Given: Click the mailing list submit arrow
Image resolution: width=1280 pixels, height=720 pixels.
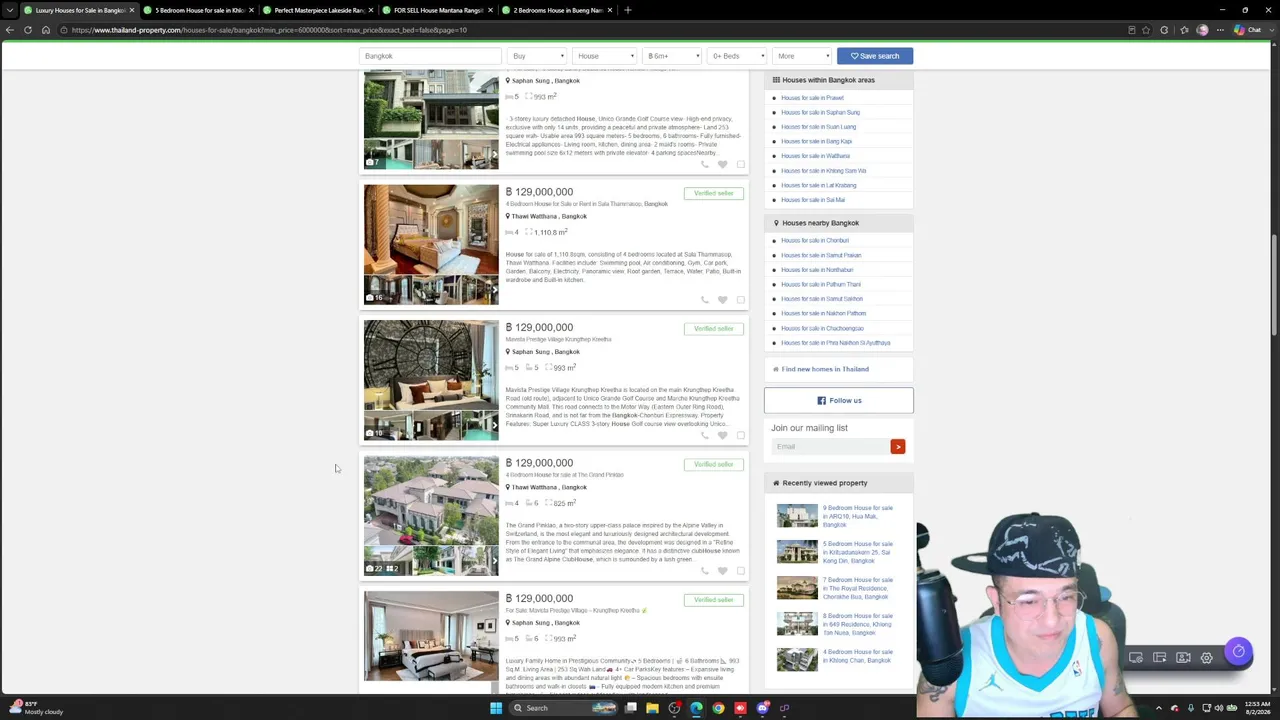Looking at the screenshot, I should [x=898, y=447].
